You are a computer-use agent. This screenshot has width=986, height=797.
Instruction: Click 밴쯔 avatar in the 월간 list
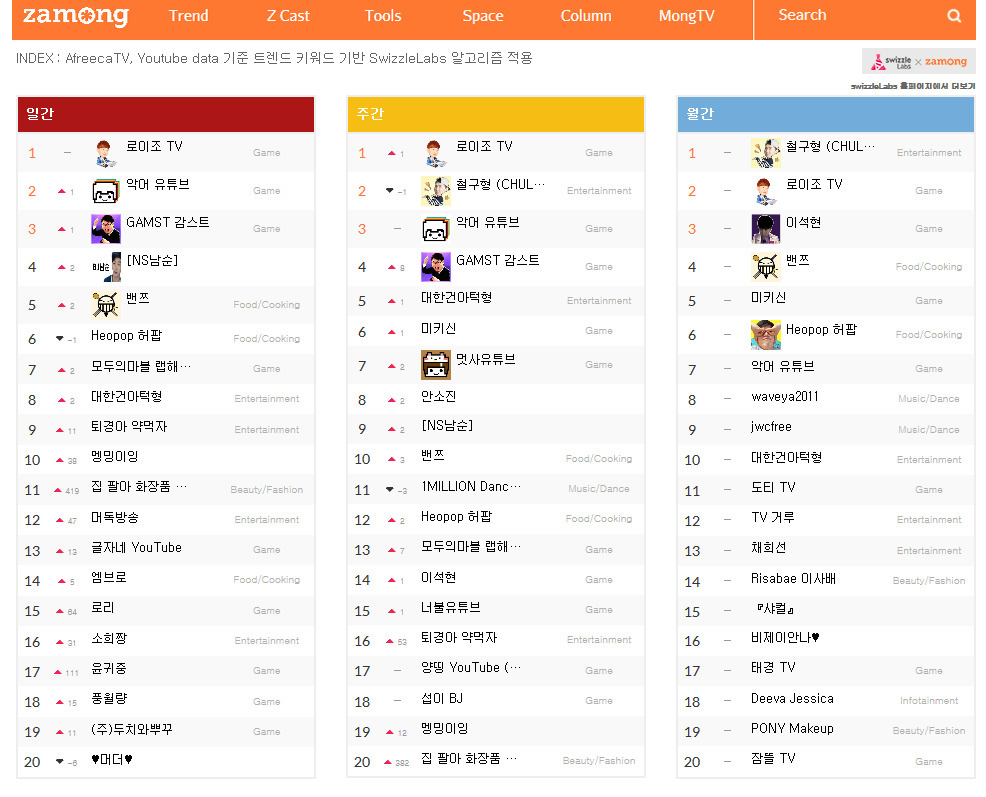pos(766,267)
